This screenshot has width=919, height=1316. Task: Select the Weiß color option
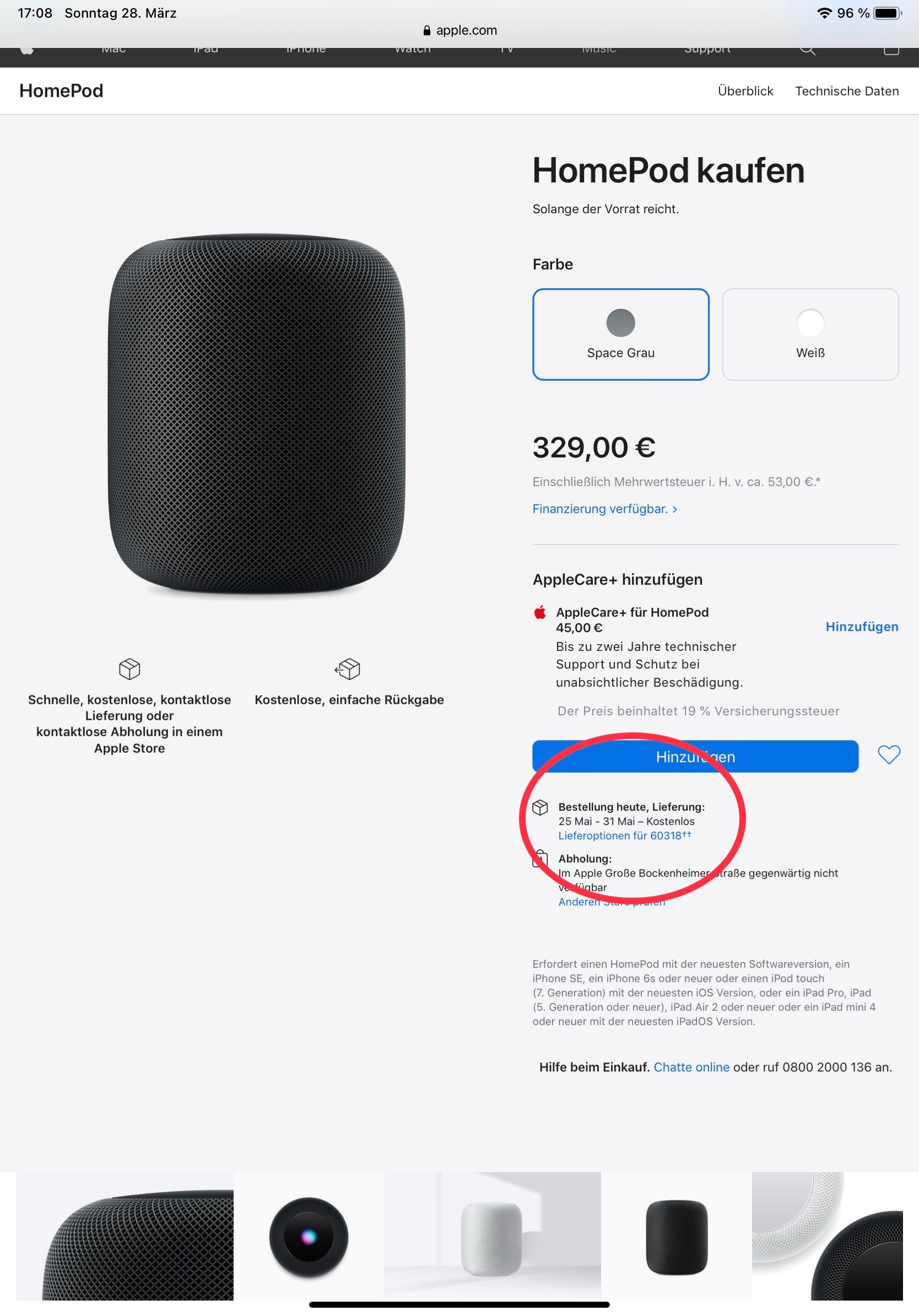(x=810, y=334)
